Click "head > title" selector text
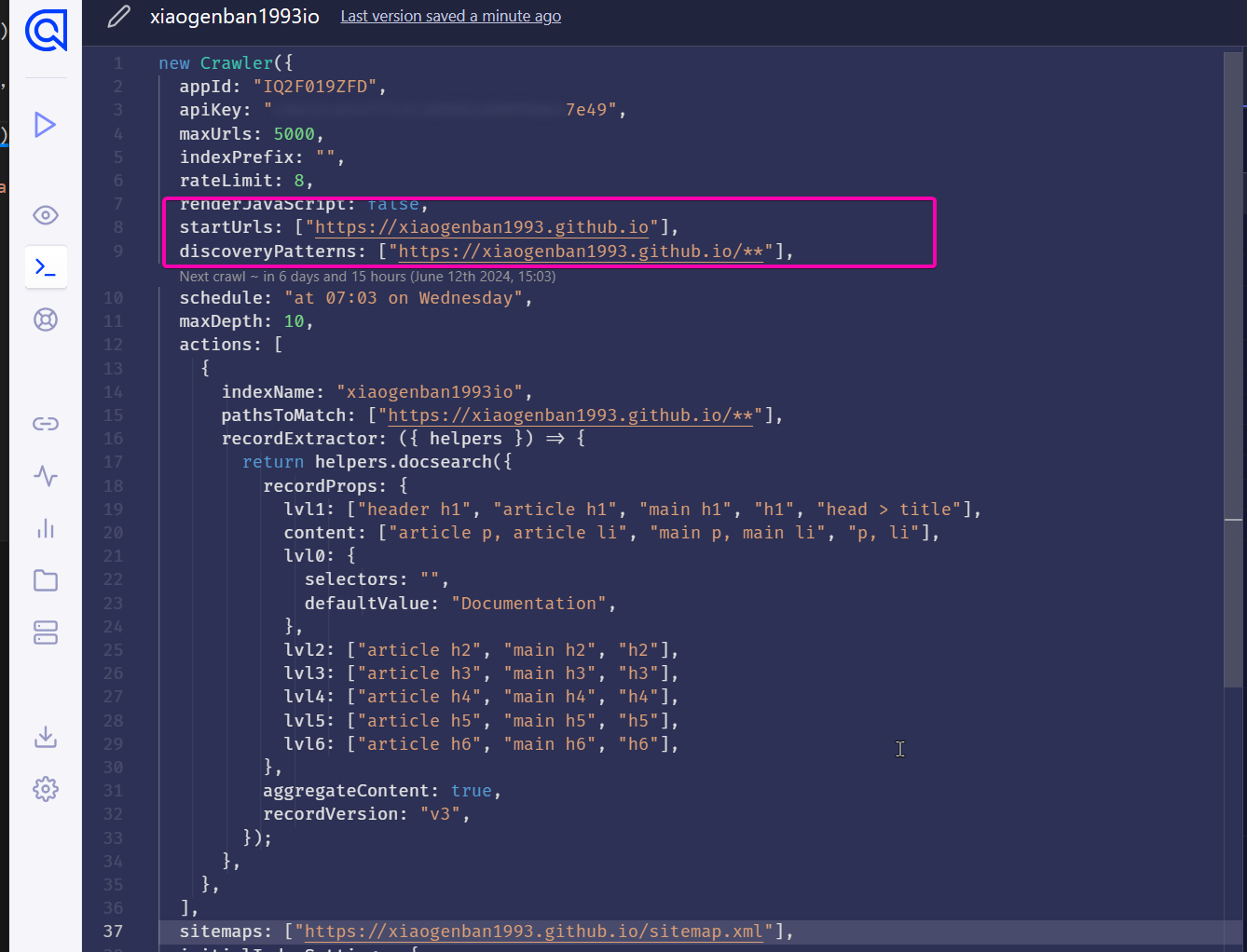 888,510
